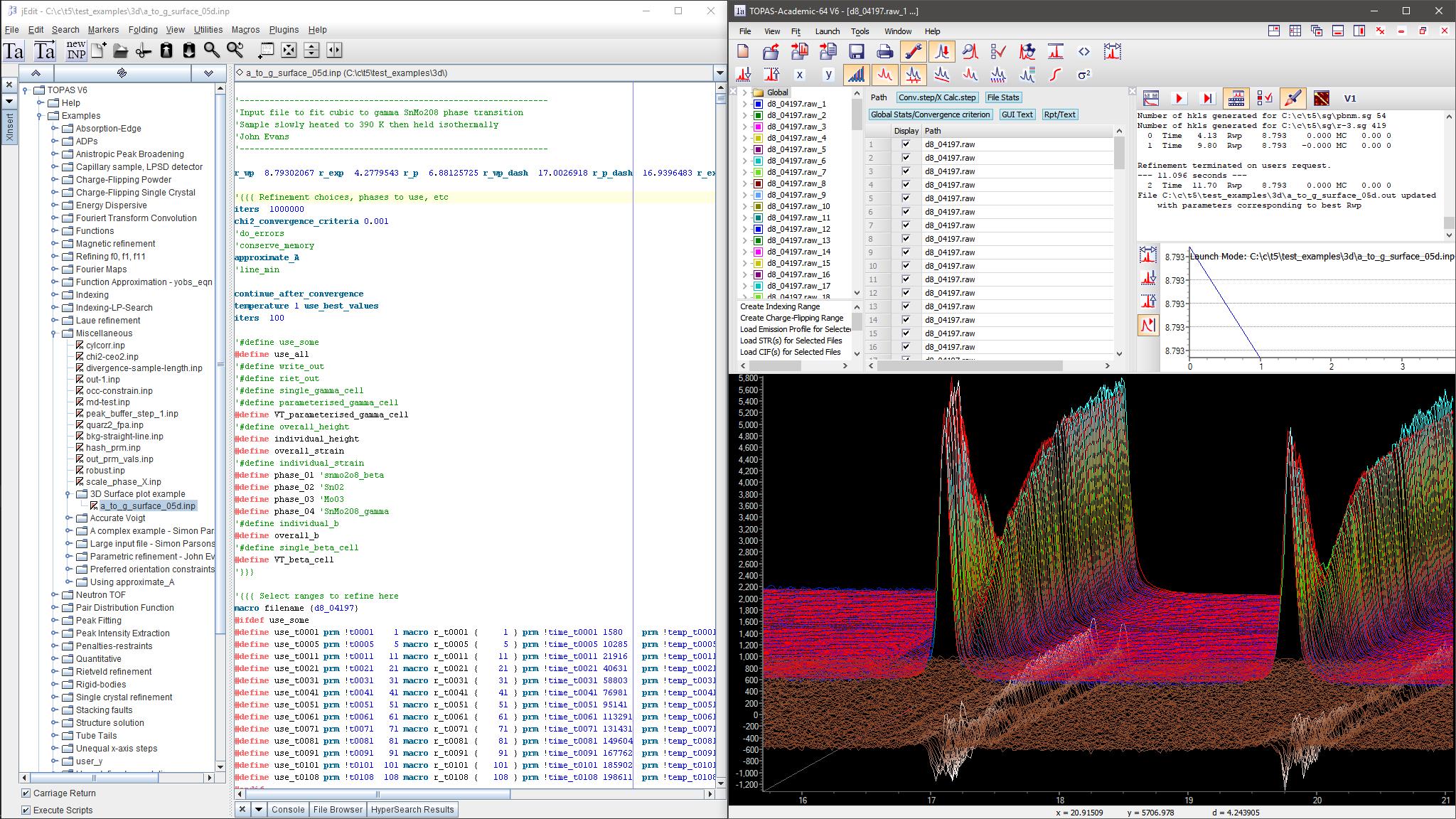Click the red play refinement button
The image size is (1456, 819).
[x=1179, y=98]
